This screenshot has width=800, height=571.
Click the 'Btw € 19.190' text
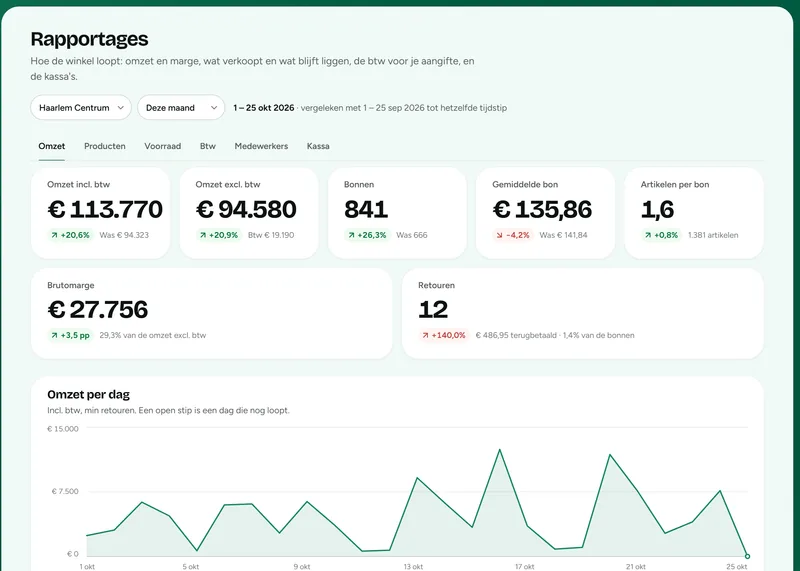coord(271,235)
